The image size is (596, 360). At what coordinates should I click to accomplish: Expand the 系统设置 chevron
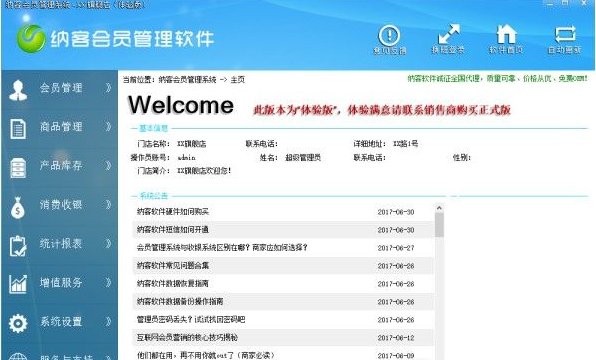pos(108,322)
